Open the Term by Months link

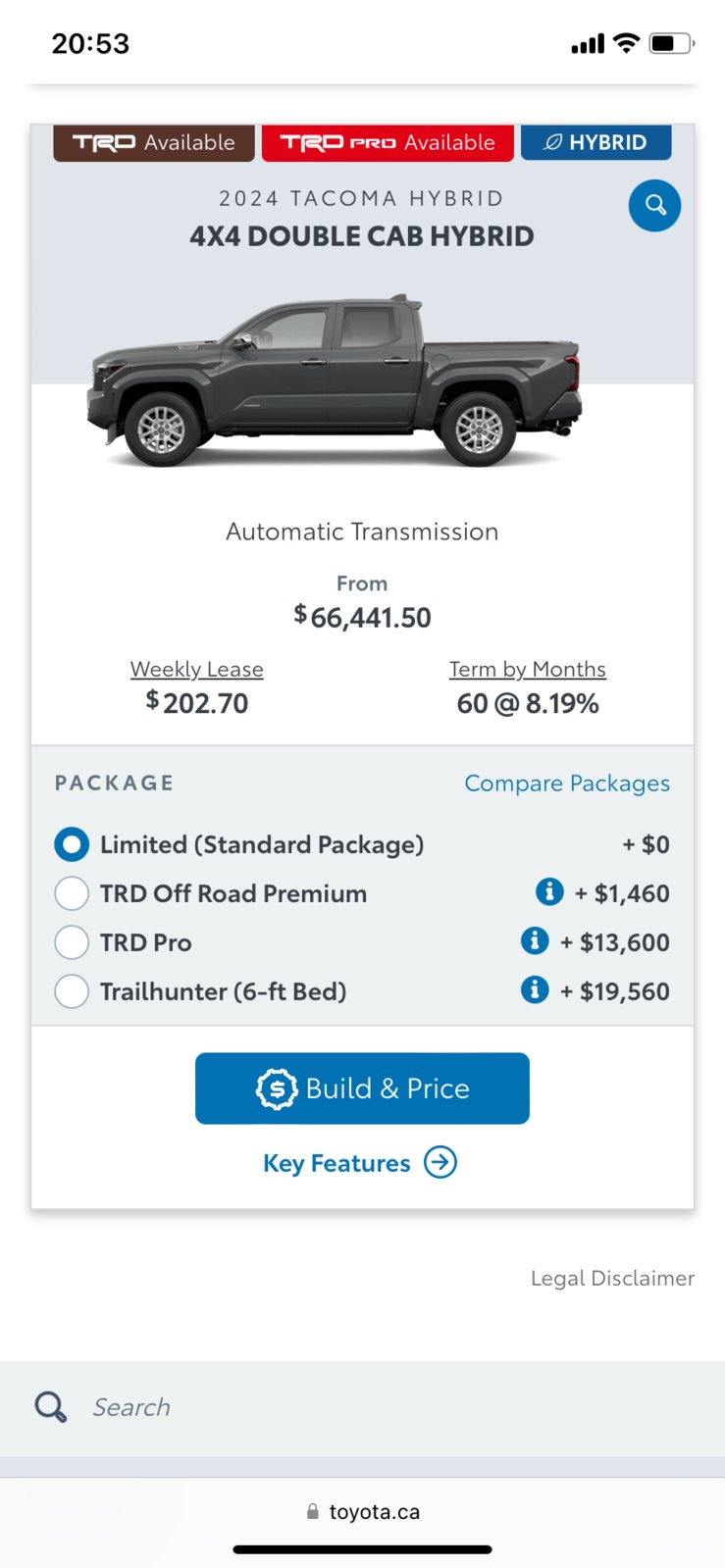point(528,669)
